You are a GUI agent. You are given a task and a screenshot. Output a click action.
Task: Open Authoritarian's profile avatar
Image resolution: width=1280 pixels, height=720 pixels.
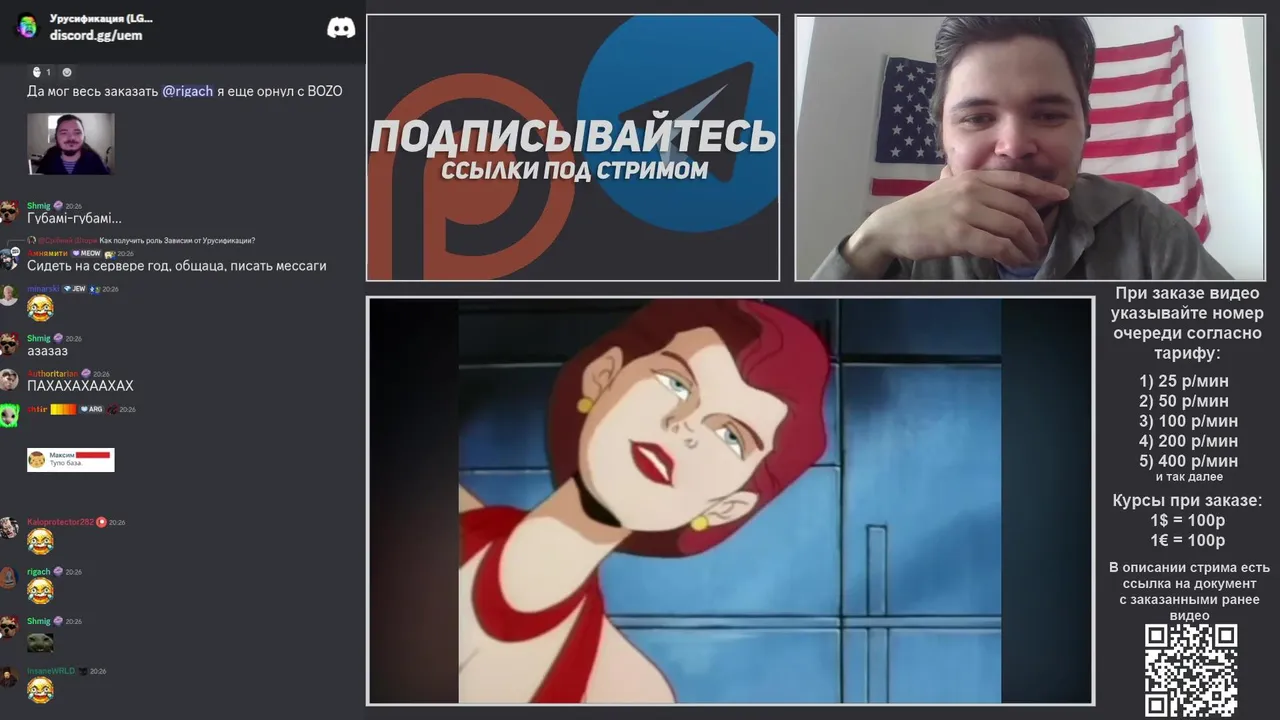click(9, 379)
